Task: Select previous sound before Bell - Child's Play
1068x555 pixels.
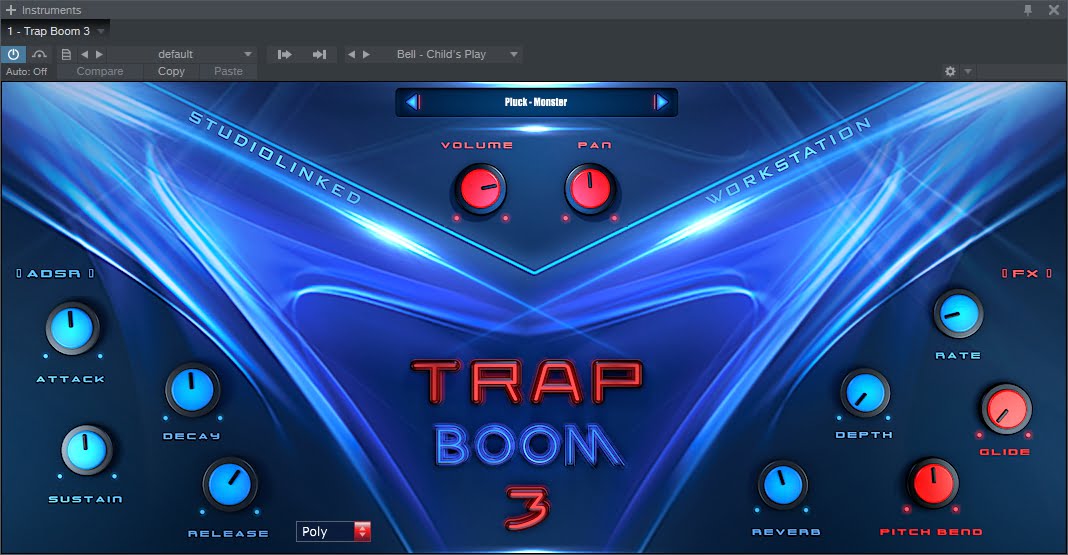Action: coord(351,54)
